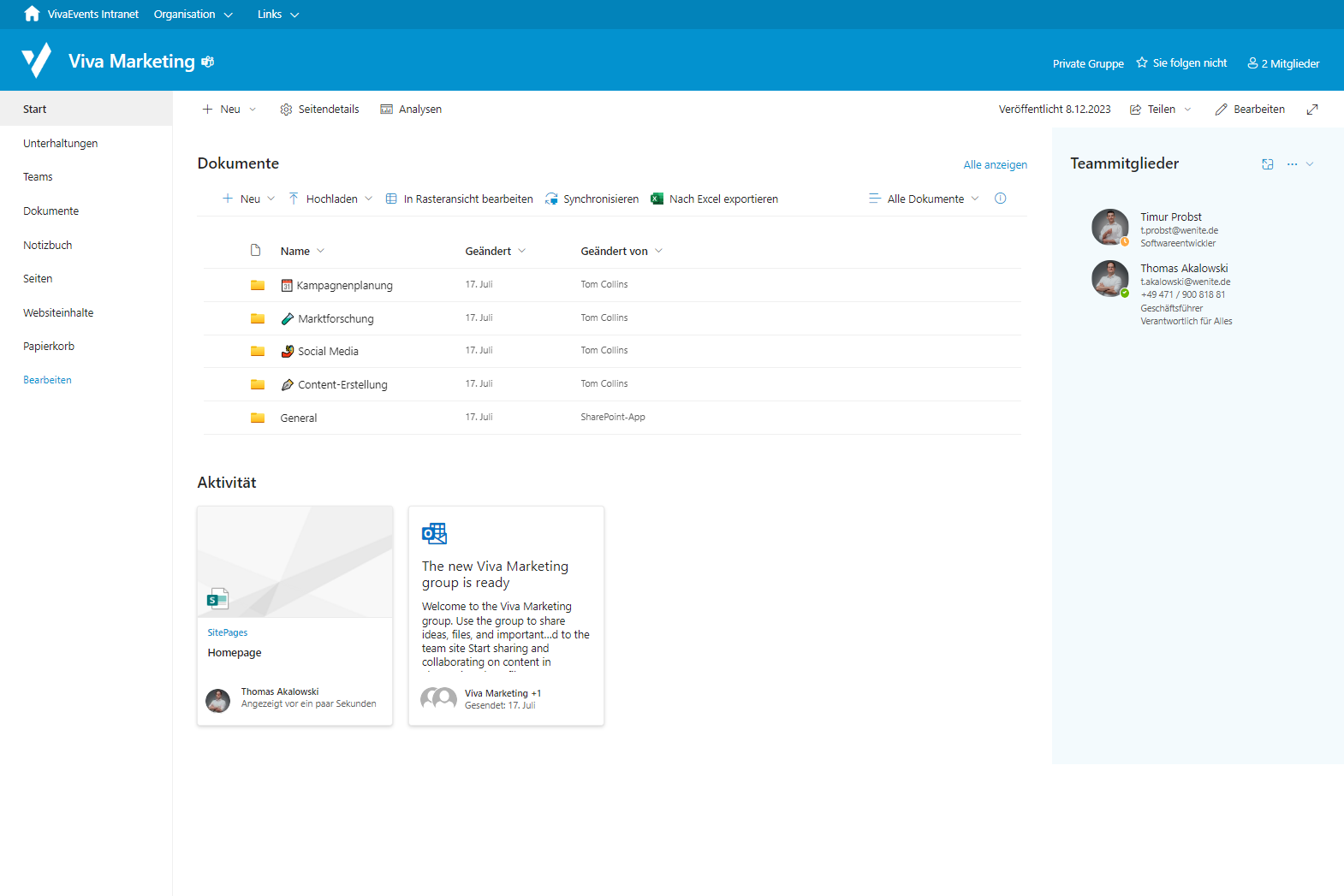Click the folder icon of Social Media row

258,351
